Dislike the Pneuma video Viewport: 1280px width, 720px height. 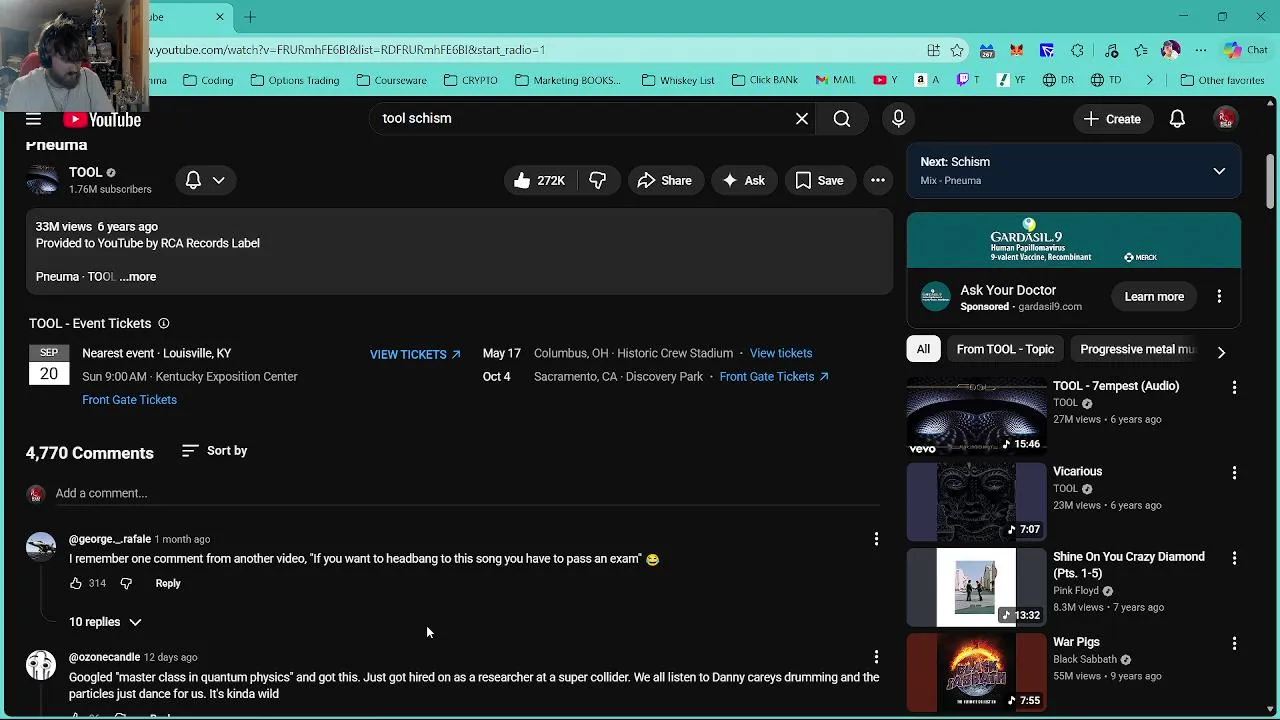click(598, 180)
